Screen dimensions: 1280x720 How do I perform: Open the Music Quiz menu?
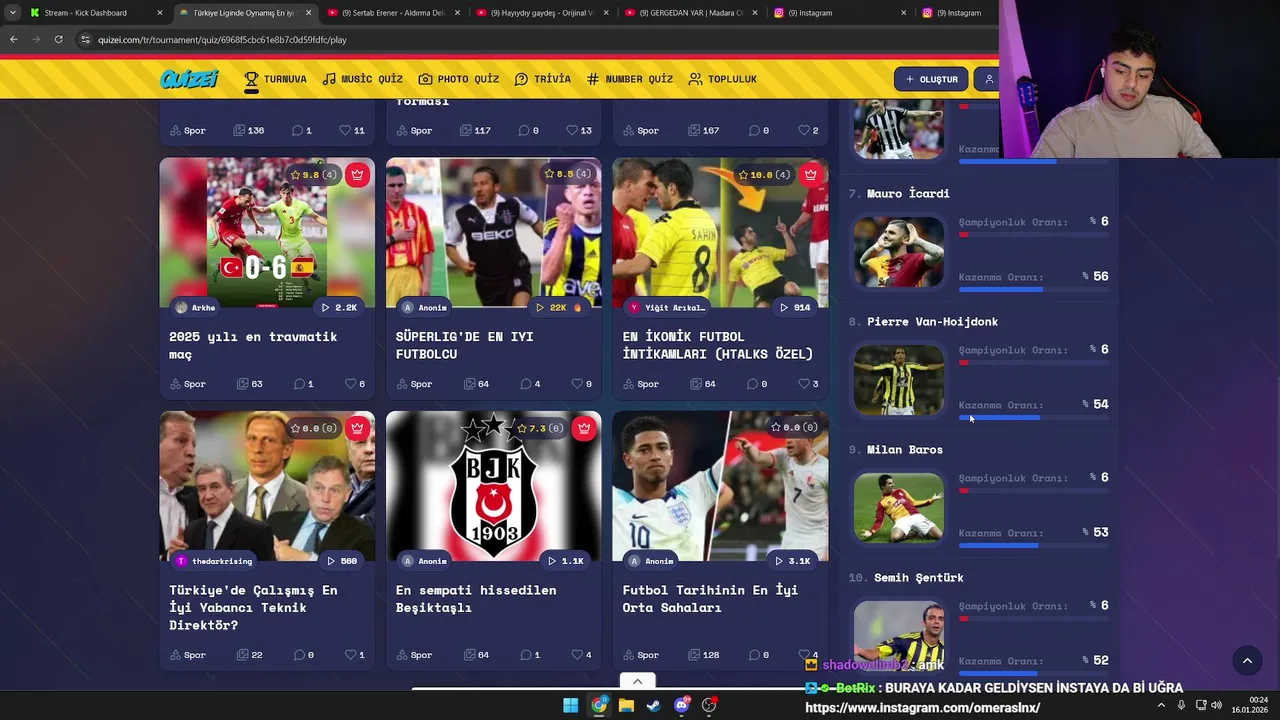pyautogui.click(x=362, y=79)
